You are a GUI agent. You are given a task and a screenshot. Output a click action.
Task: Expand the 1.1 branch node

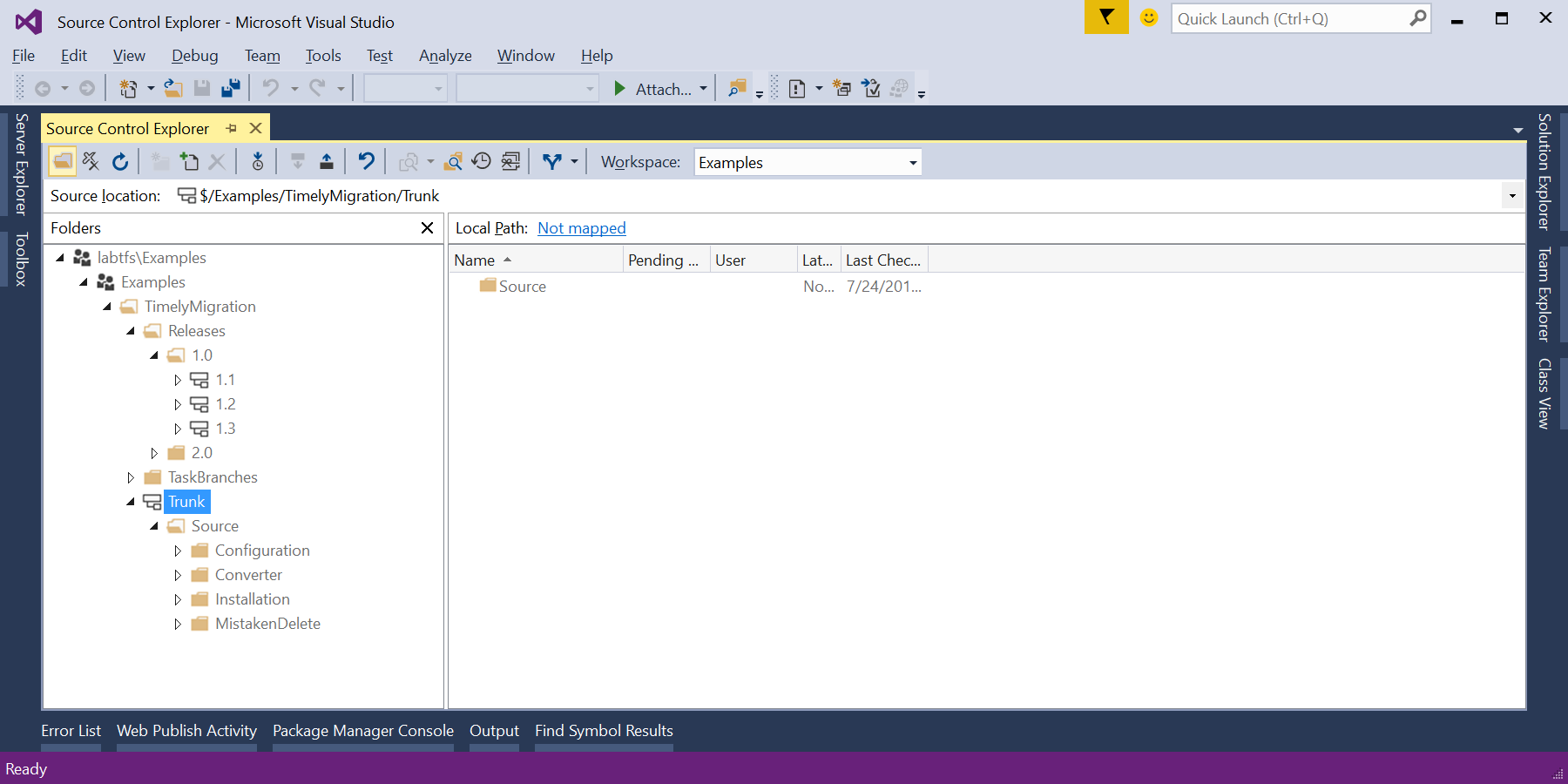click(x=178, y=380)
